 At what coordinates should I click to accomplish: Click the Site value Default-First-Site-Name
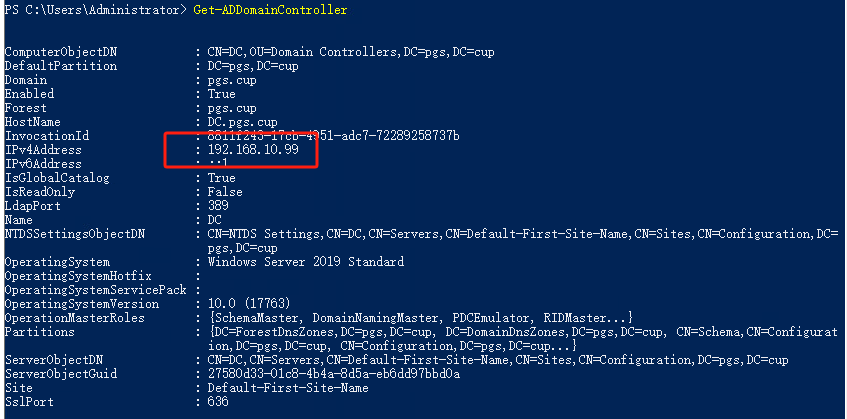click(x=288, y=388)
